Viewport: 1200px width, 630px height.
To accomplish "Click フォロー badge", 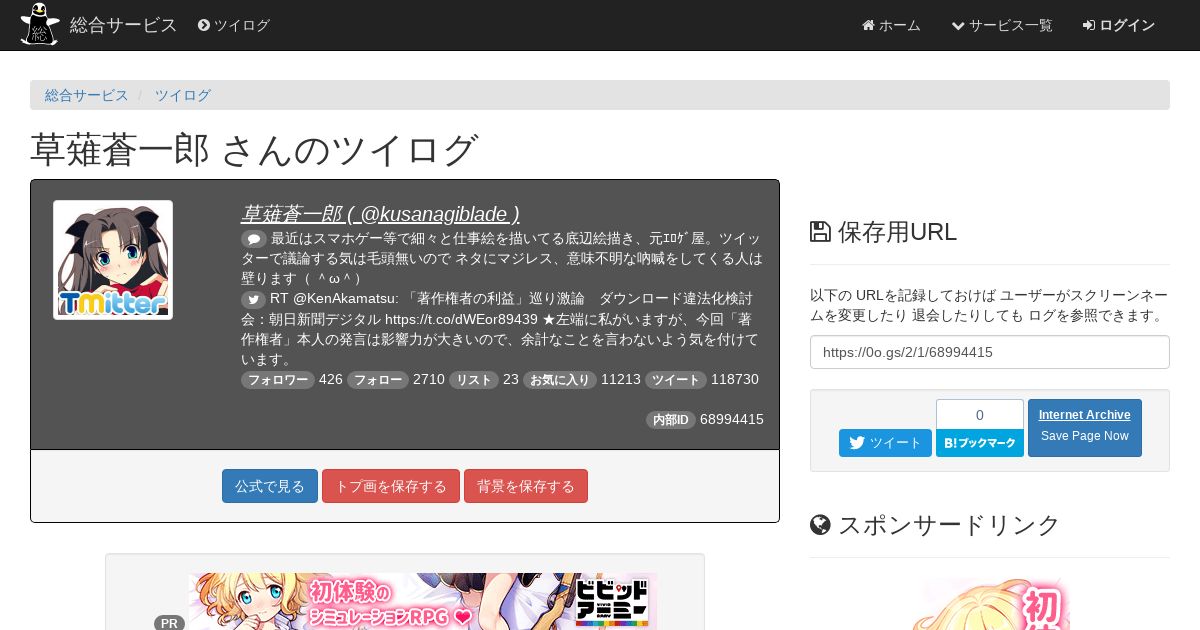I will point(378,380).
